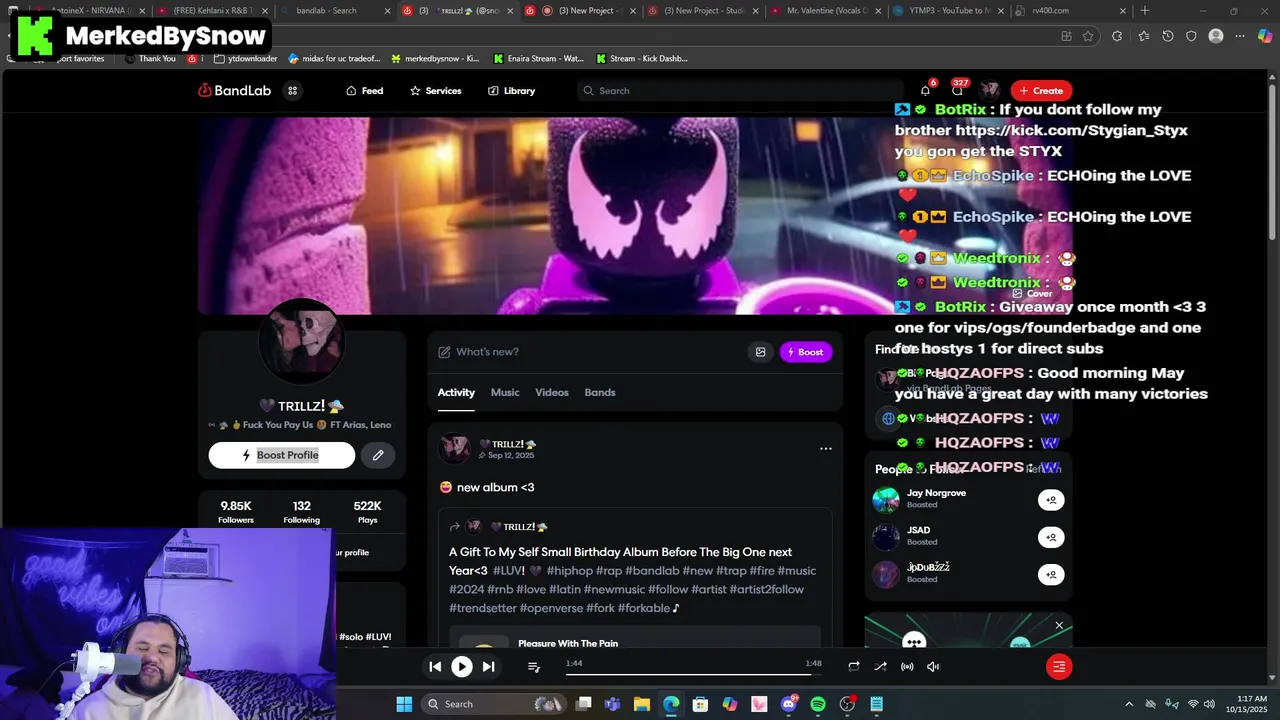This screenshot has height=720, width=1280.
Task: Open the user avatar menu in the header
Action: tap(990, 91)
